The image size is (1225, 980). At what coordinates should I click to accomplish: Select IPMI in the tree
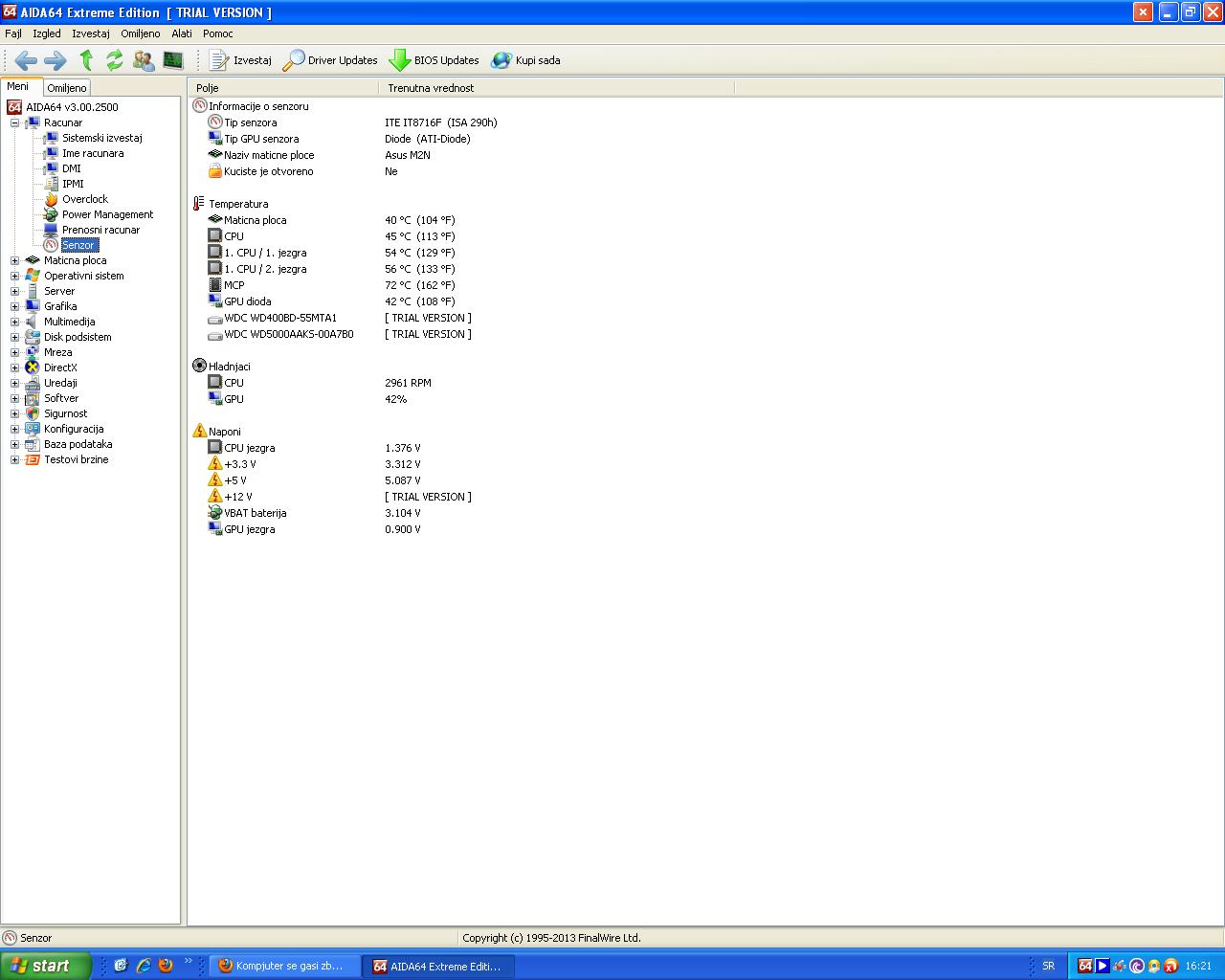[x=73, y=184]
